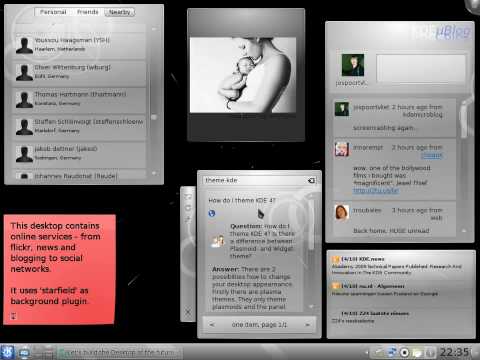Open jospoortvliet's avatar in microblog
The height and width of the screenshot is (360, 480).
[x=353, y=65]
